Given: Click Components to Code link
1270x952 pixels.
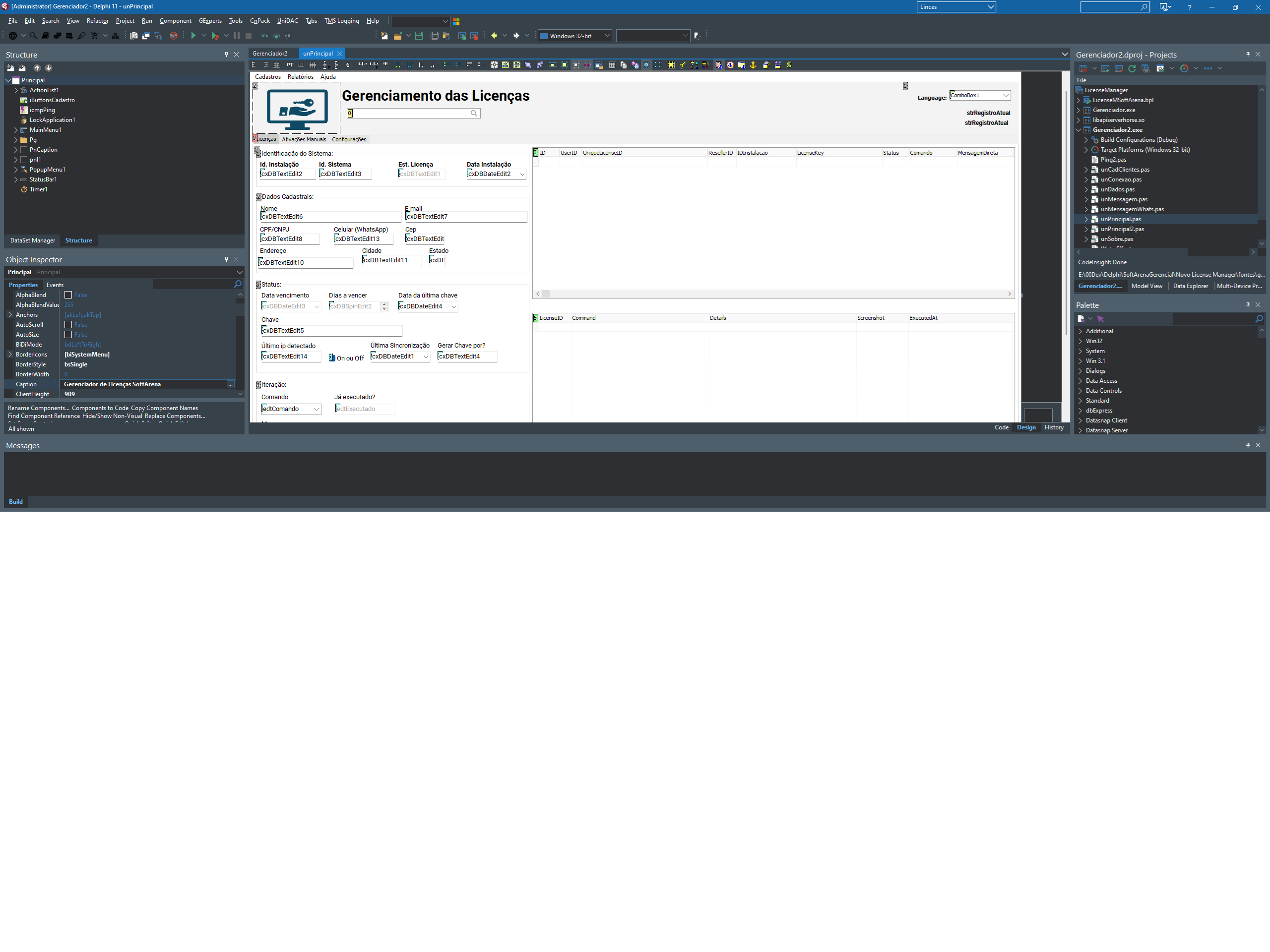Looking at the screenshot, I should (100, 408).
